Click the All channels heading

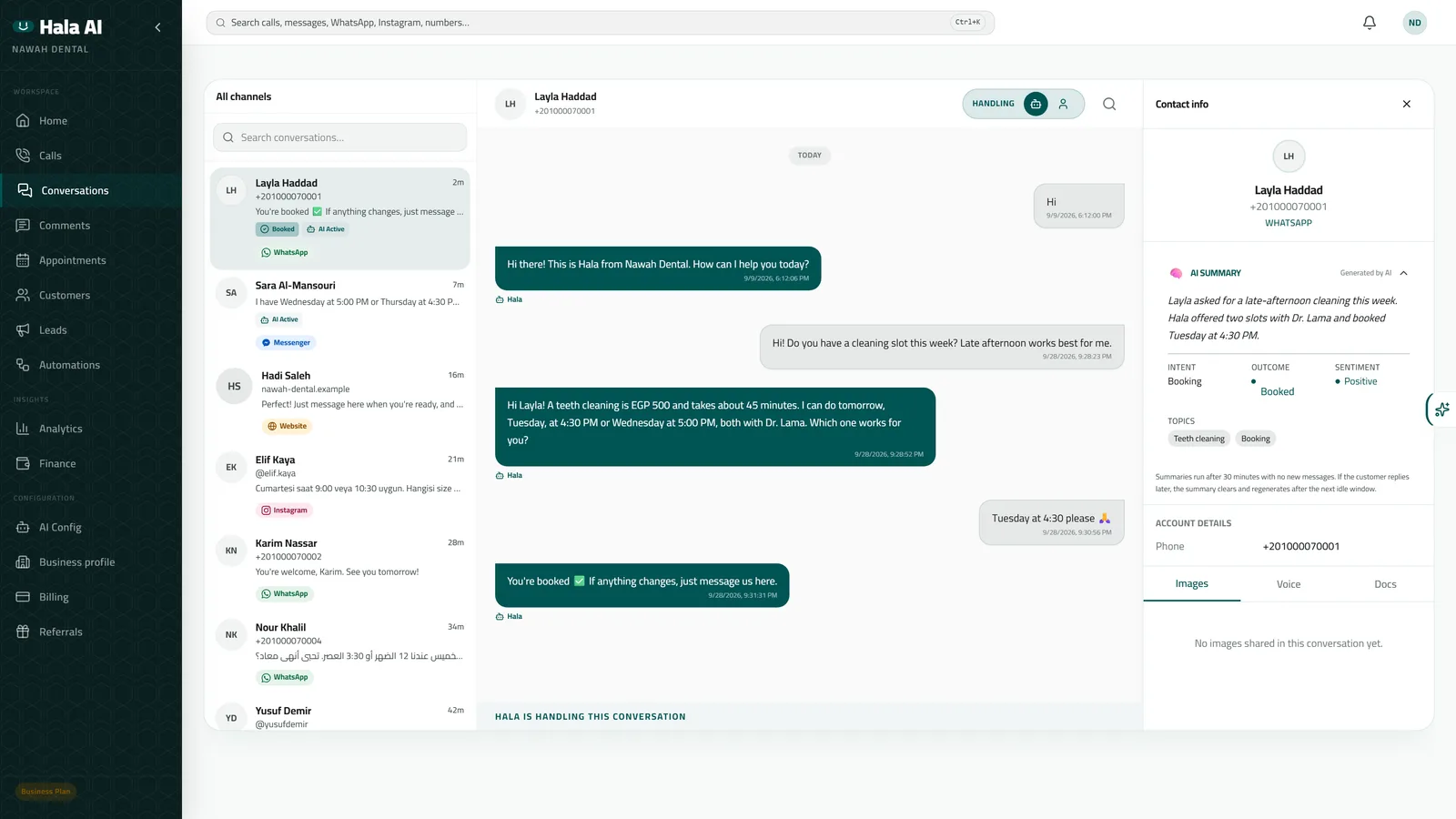[244, 96]
